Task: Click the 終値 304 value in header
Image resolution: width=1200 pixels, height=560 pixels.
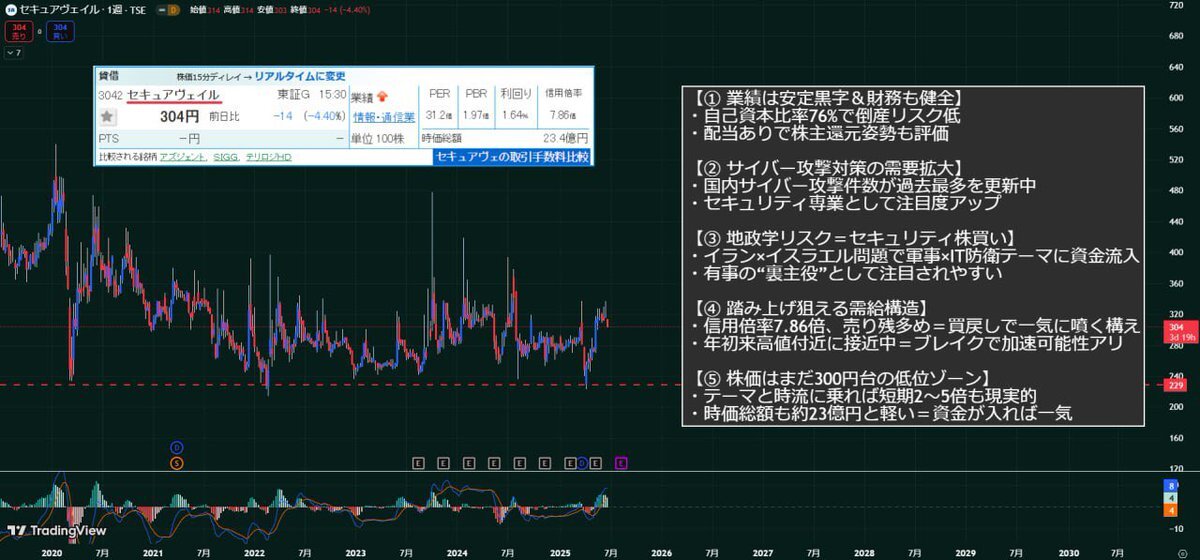Action: [313, 9]
